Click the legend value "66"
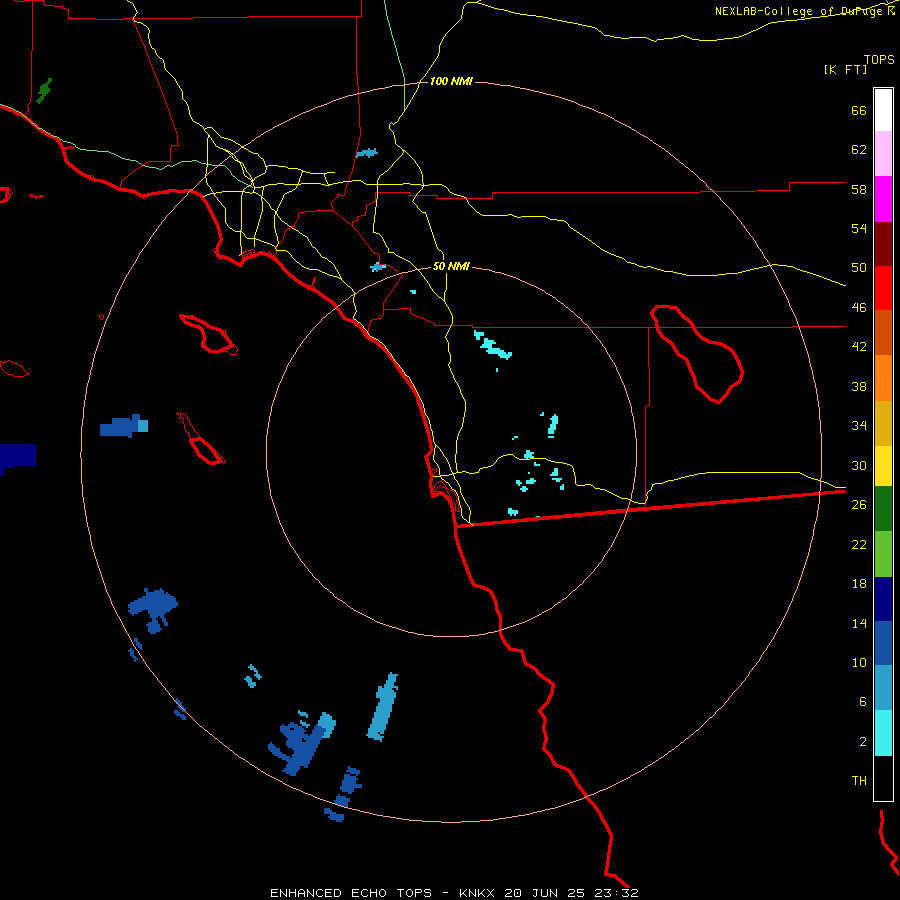 (859, 111)
